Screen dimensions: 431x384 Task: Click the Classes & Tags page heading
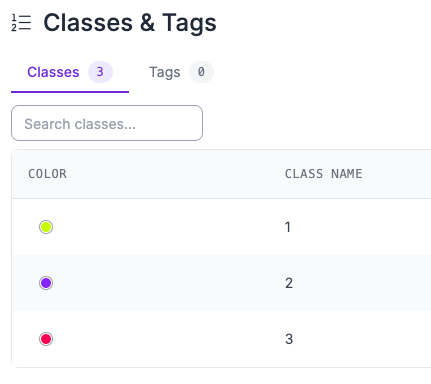(x=130, y=23)
